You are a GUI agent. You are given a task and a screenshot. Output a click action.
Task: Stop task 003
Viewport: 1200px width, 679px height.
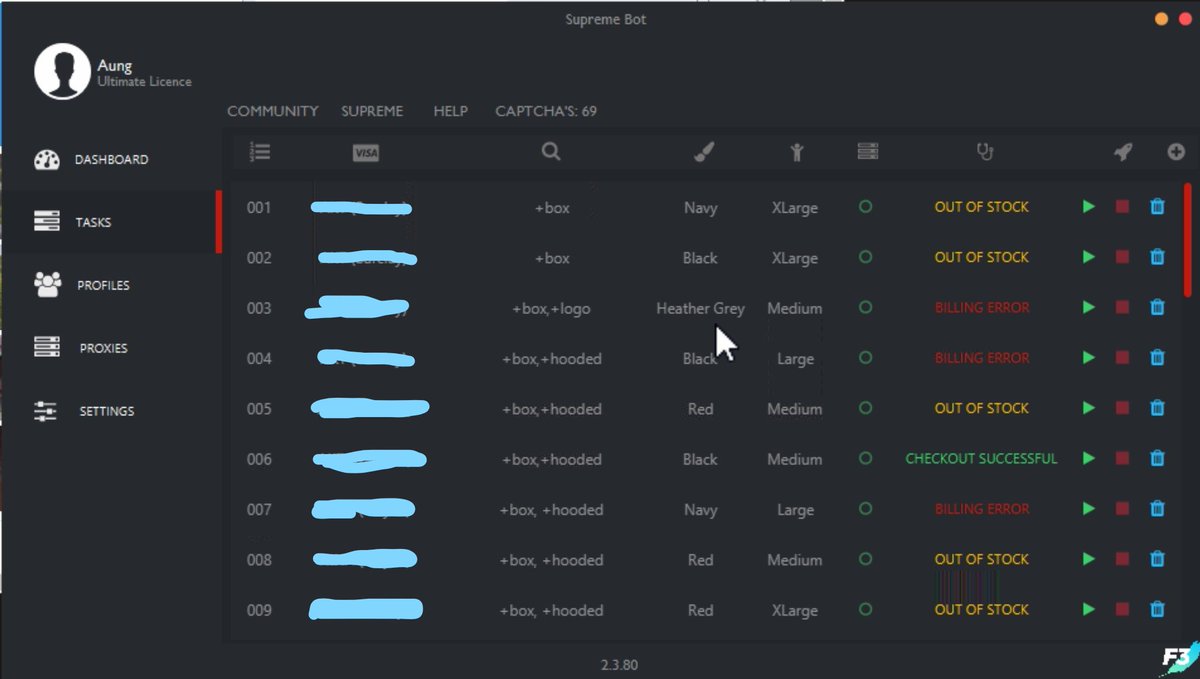(1122, 307)
